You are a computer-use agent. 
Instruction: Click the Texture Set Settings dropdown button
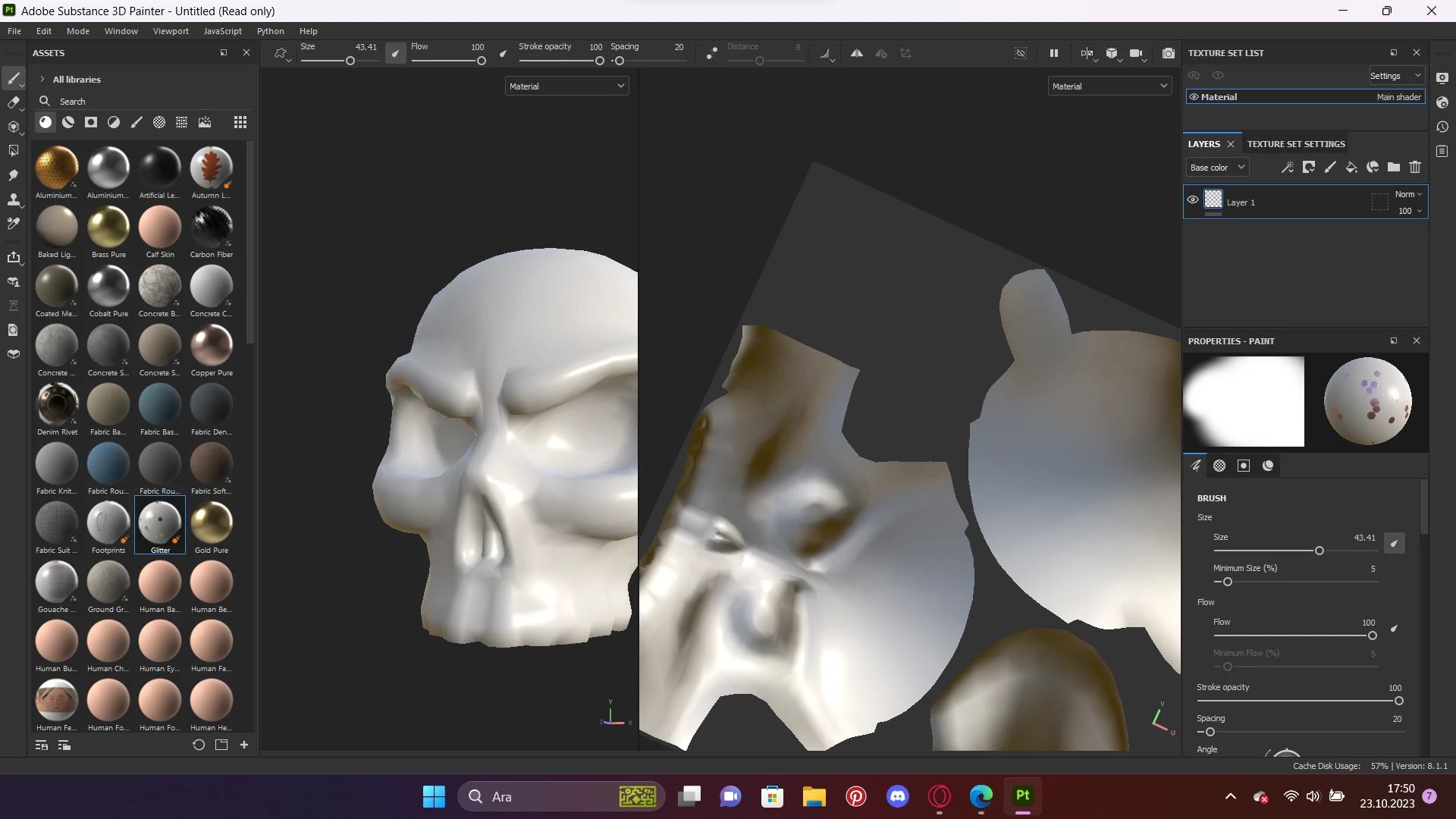click(1395, 76)
